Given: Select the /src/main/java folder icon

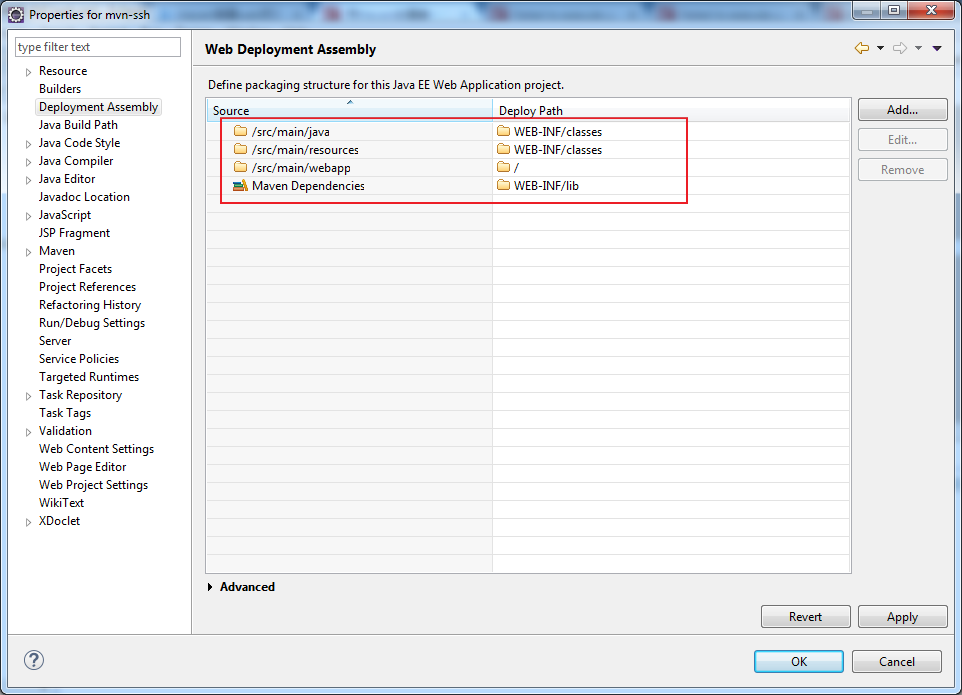Looking at the screenshot, I should click(x=240, y=131).
